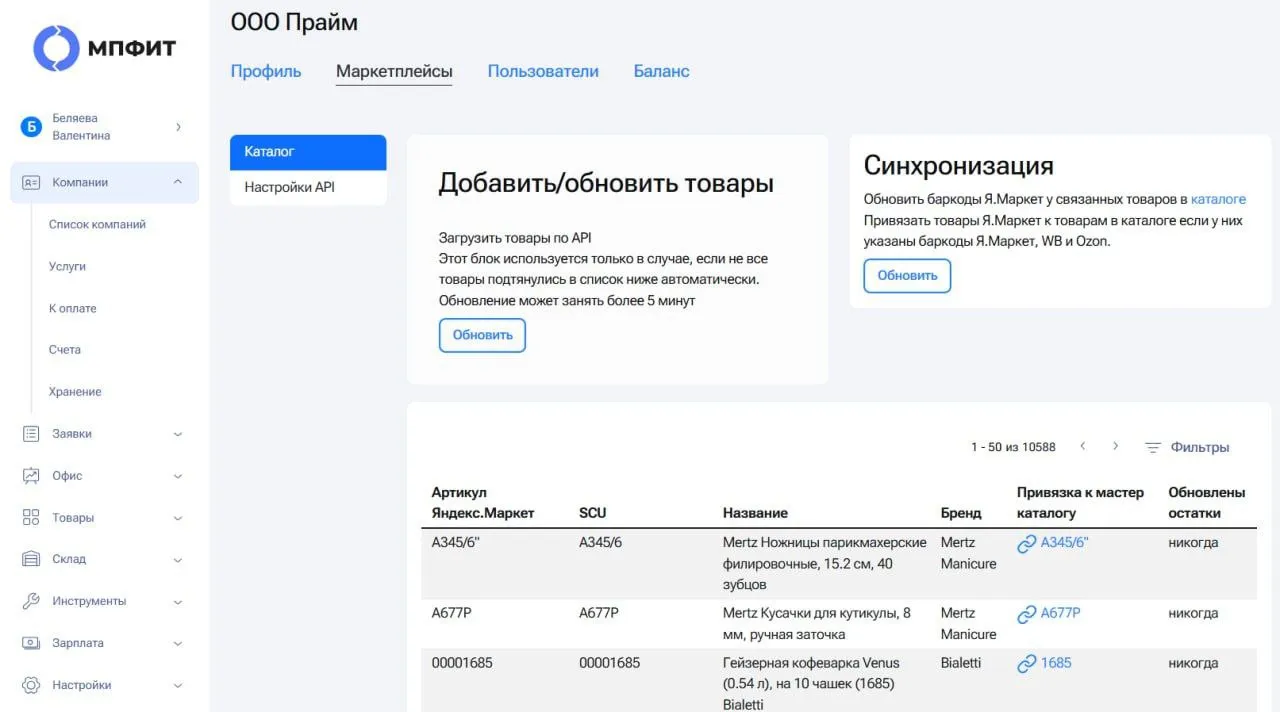Click the 00001685 article cell
This screenshot has height=712, width=1280.
tap(462, 663)
